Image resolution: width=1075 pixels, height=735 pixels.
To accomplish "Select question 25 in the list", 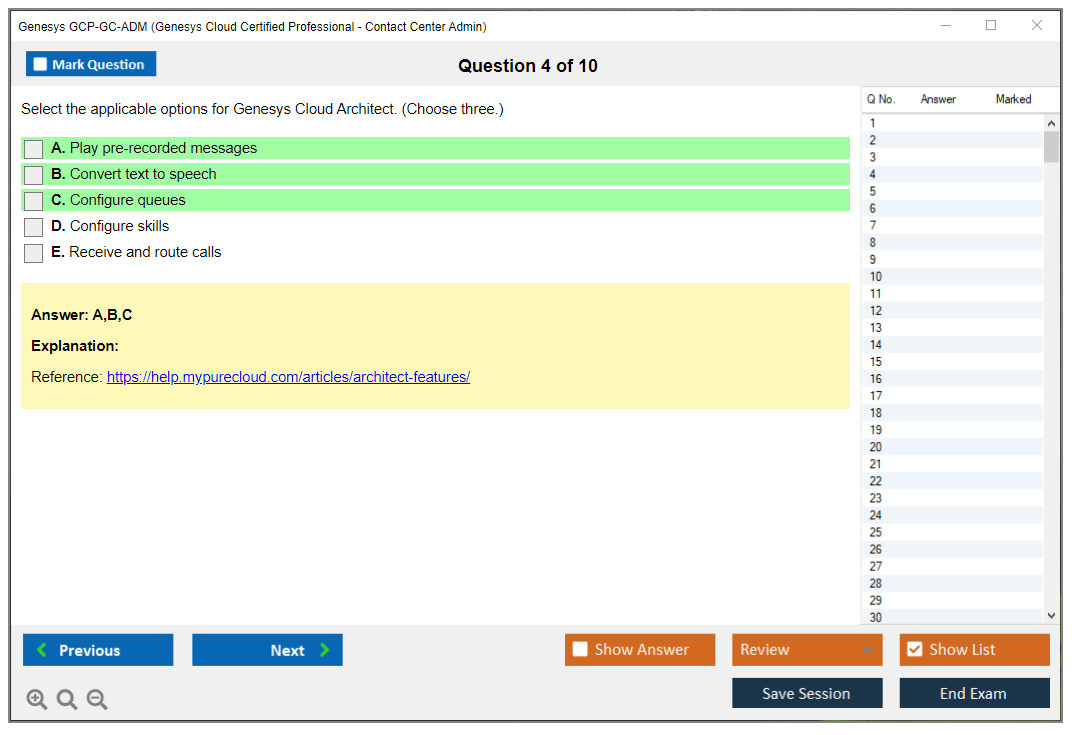I will coord(876,532).
